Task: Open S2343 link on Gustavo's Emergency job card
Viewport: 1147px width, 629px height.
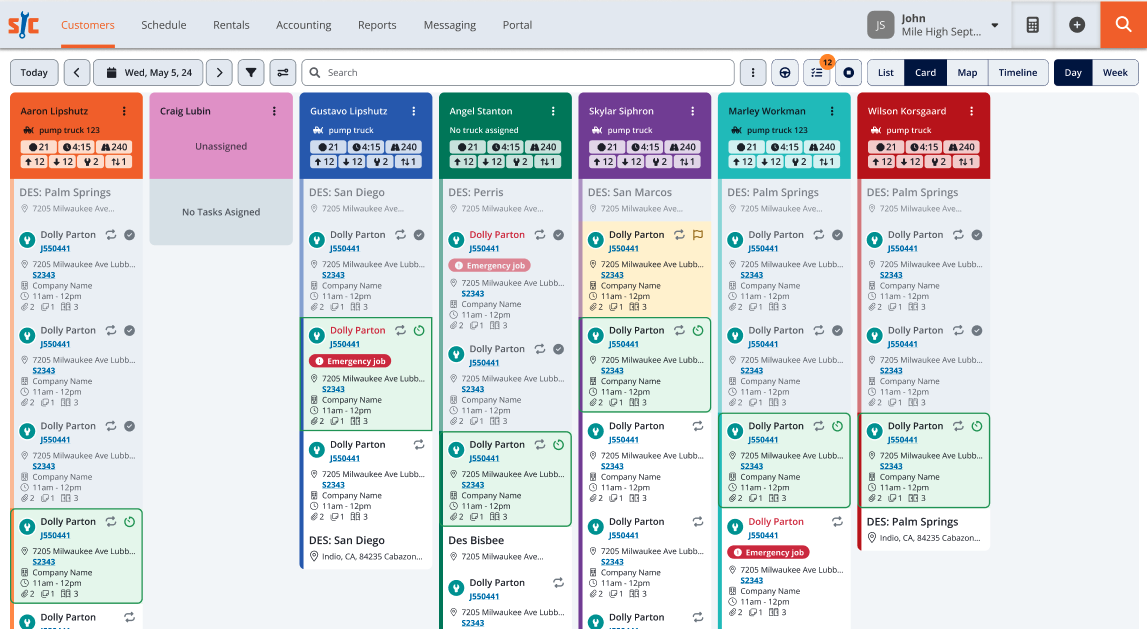Action: coord(333,389)
